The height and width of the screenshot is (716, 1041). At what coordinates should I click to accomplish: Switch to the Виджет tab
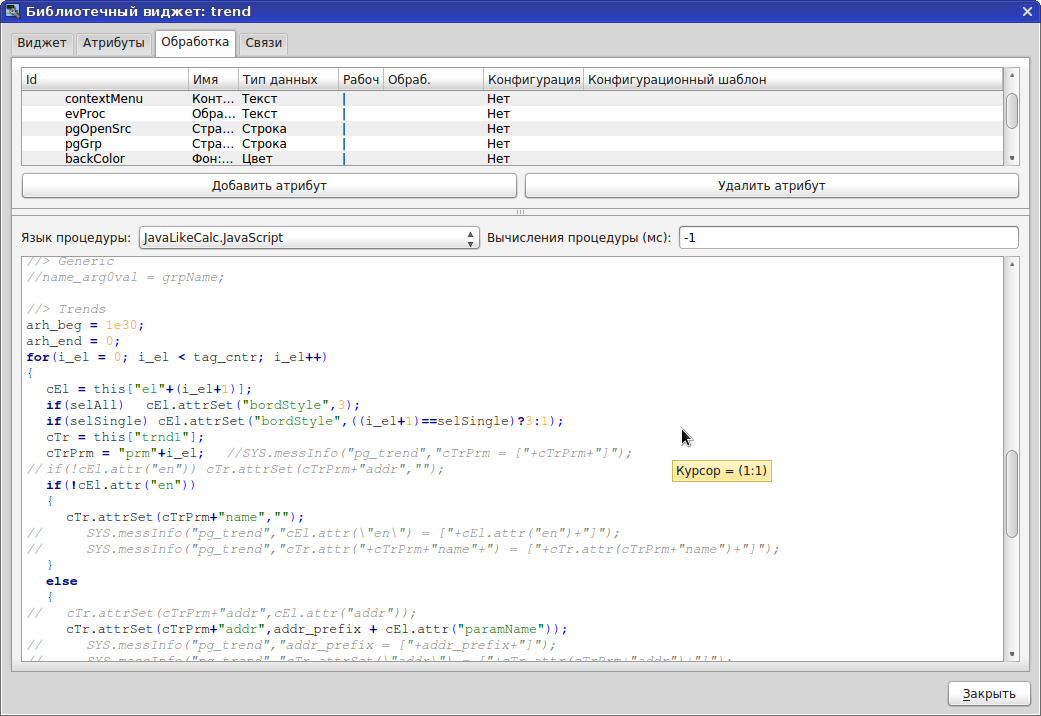pyautogui.click(x=41, y=43)
